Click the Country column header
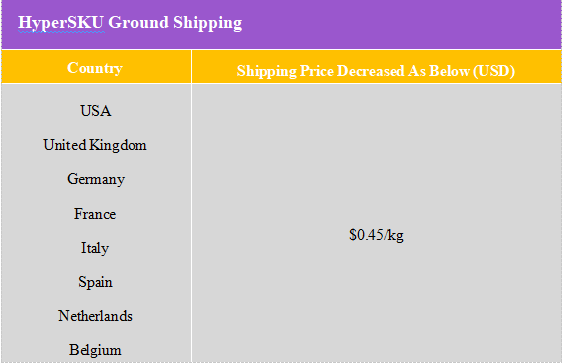 [x=95, y=68]
